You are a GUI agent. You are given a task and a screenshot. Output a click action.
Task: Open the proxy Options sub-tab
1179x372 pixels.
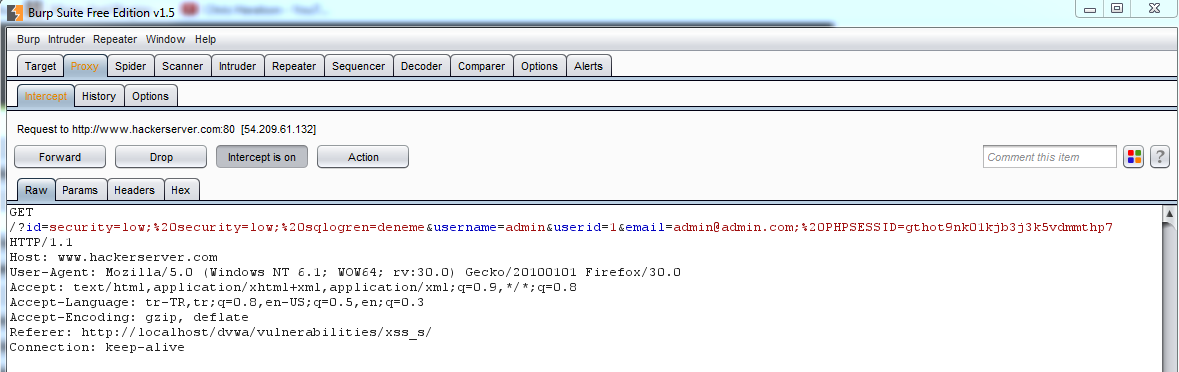pos(150,96)
